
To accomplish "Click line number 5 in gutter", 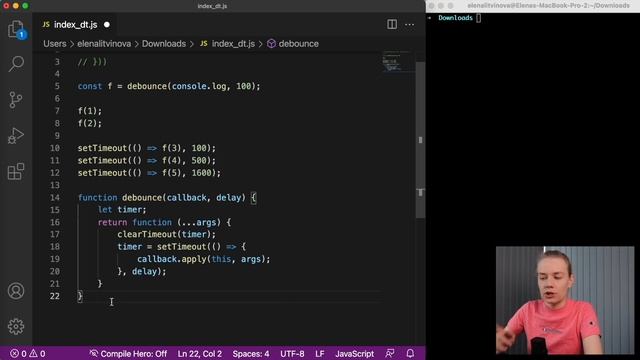I will [57, 86].
